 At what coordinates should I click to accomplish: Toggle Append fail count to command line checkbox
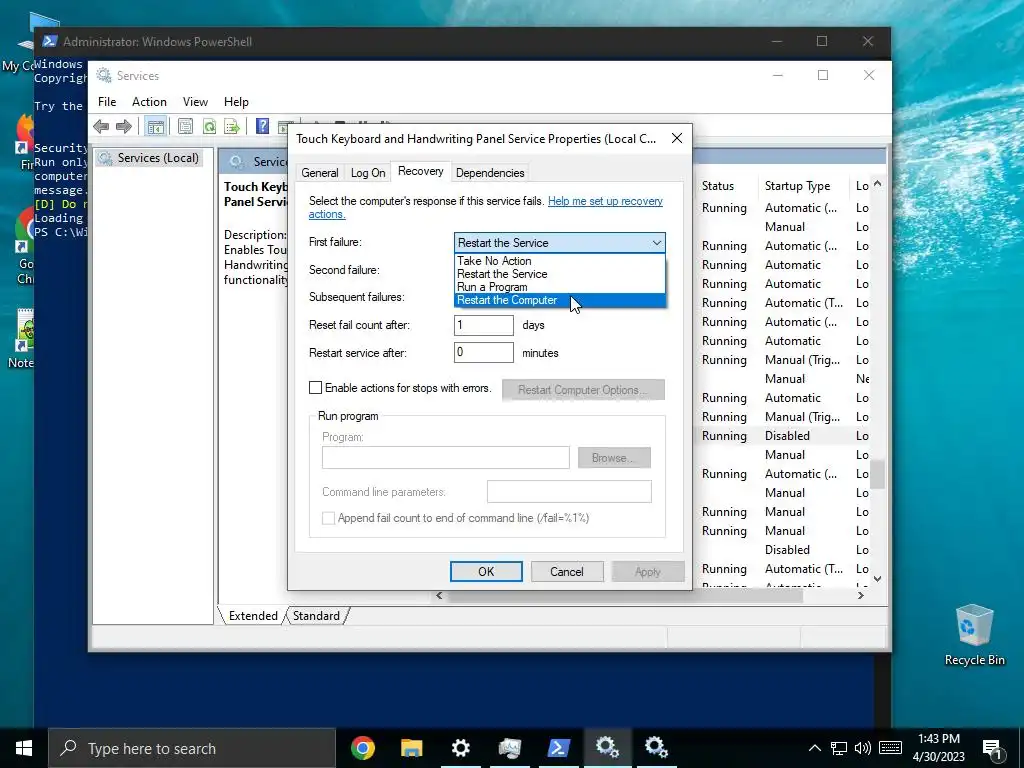pyautogui.click(x=328, y=518)
